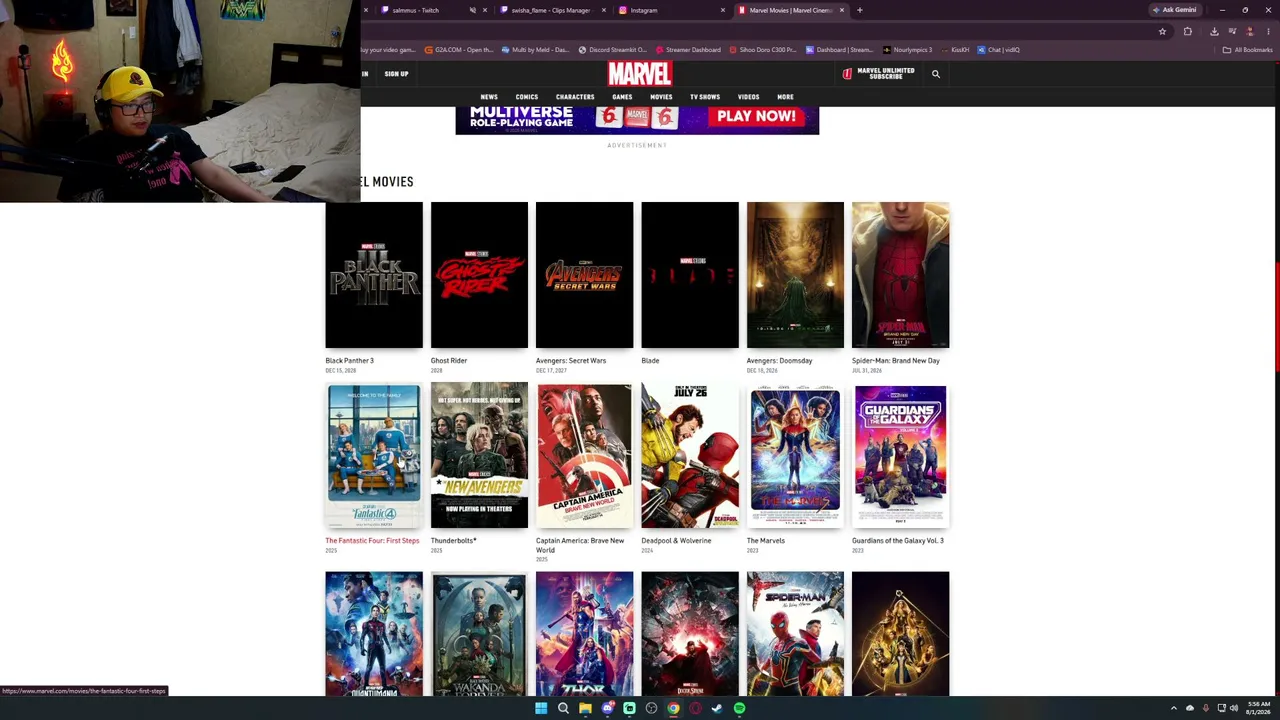Close the Marvel Movies tab
The width and height of the screenshot is (1280, 720).
point(842,10)
